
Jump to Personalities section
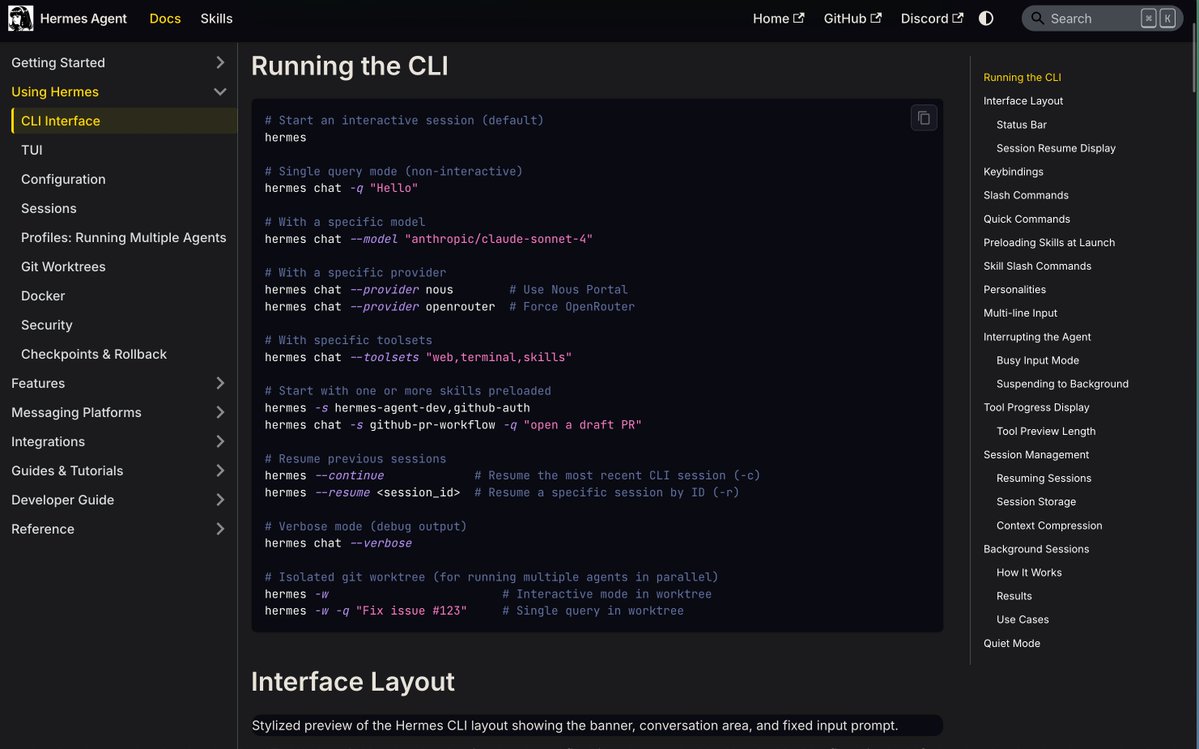(x=1015, y=290)
